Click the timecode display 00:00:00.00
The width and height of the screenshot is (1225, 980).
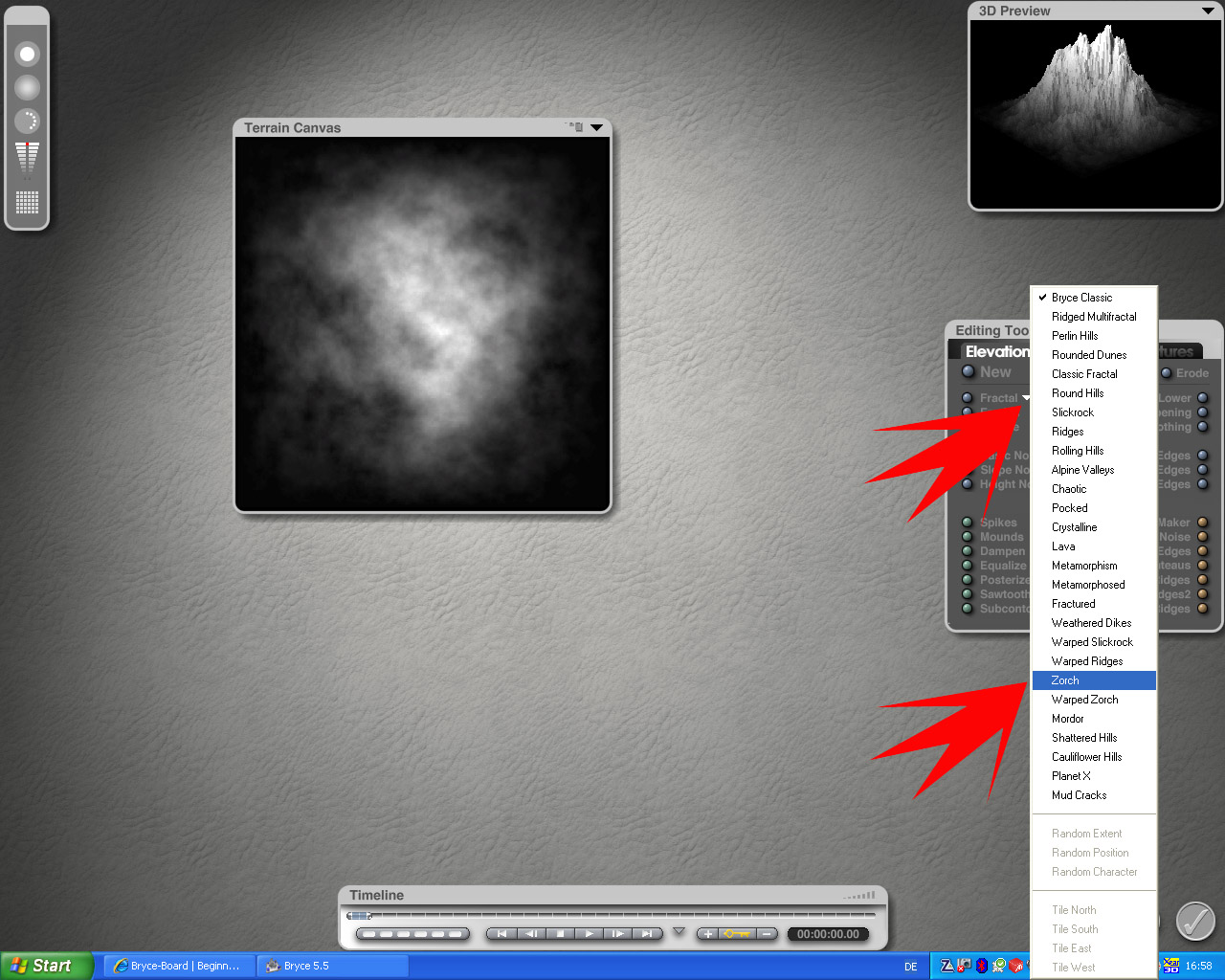(x=829, y=934)
